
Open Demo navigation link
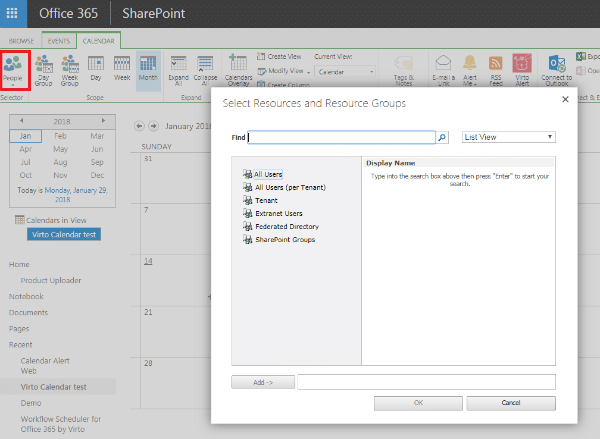pyautogui.click(x=31, y=403)
